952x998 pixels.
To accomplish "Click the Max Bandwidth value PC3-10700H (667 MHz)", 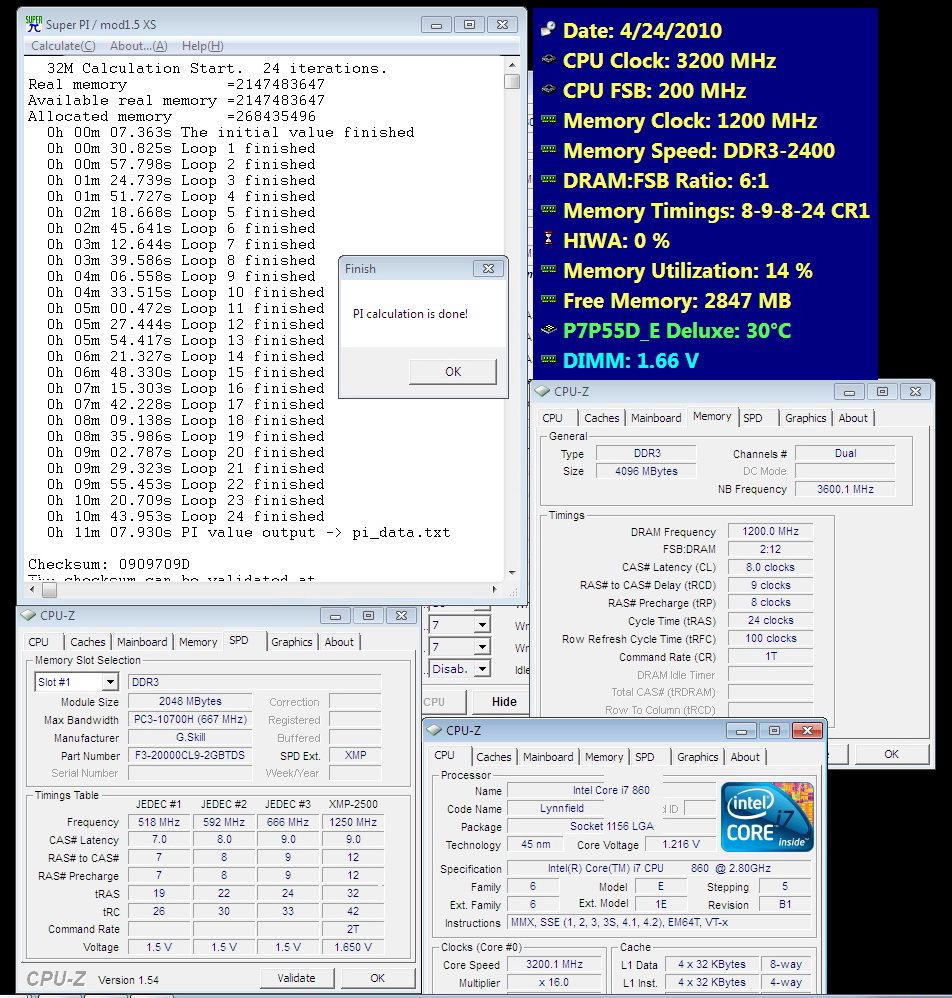I will [x=190, y=720].
